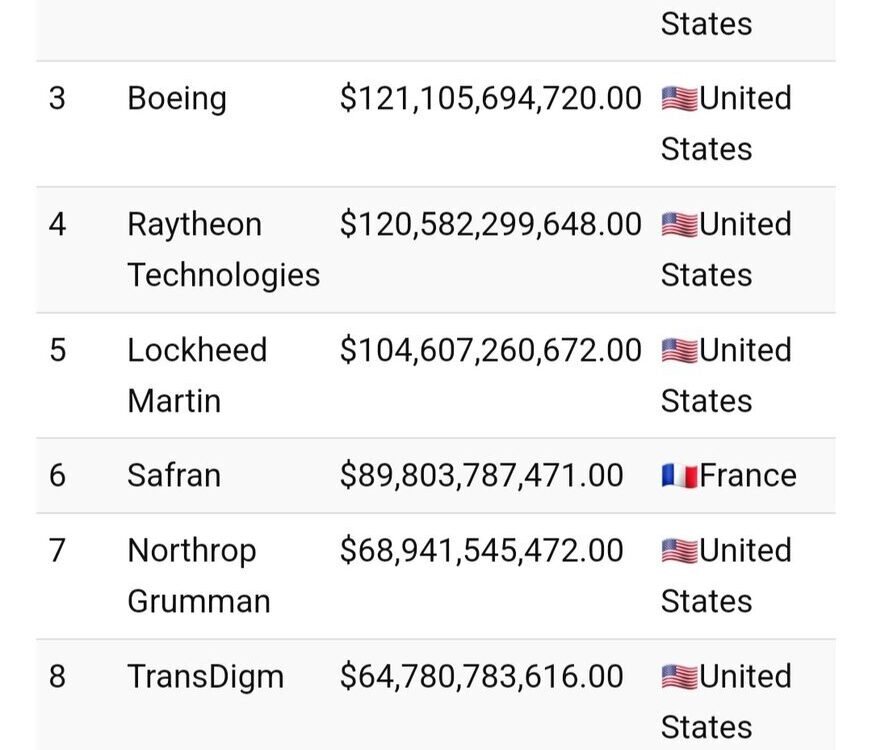872x750 pixels.
Task: Click the US flag in Raytheon row
Action: [679, 226]
